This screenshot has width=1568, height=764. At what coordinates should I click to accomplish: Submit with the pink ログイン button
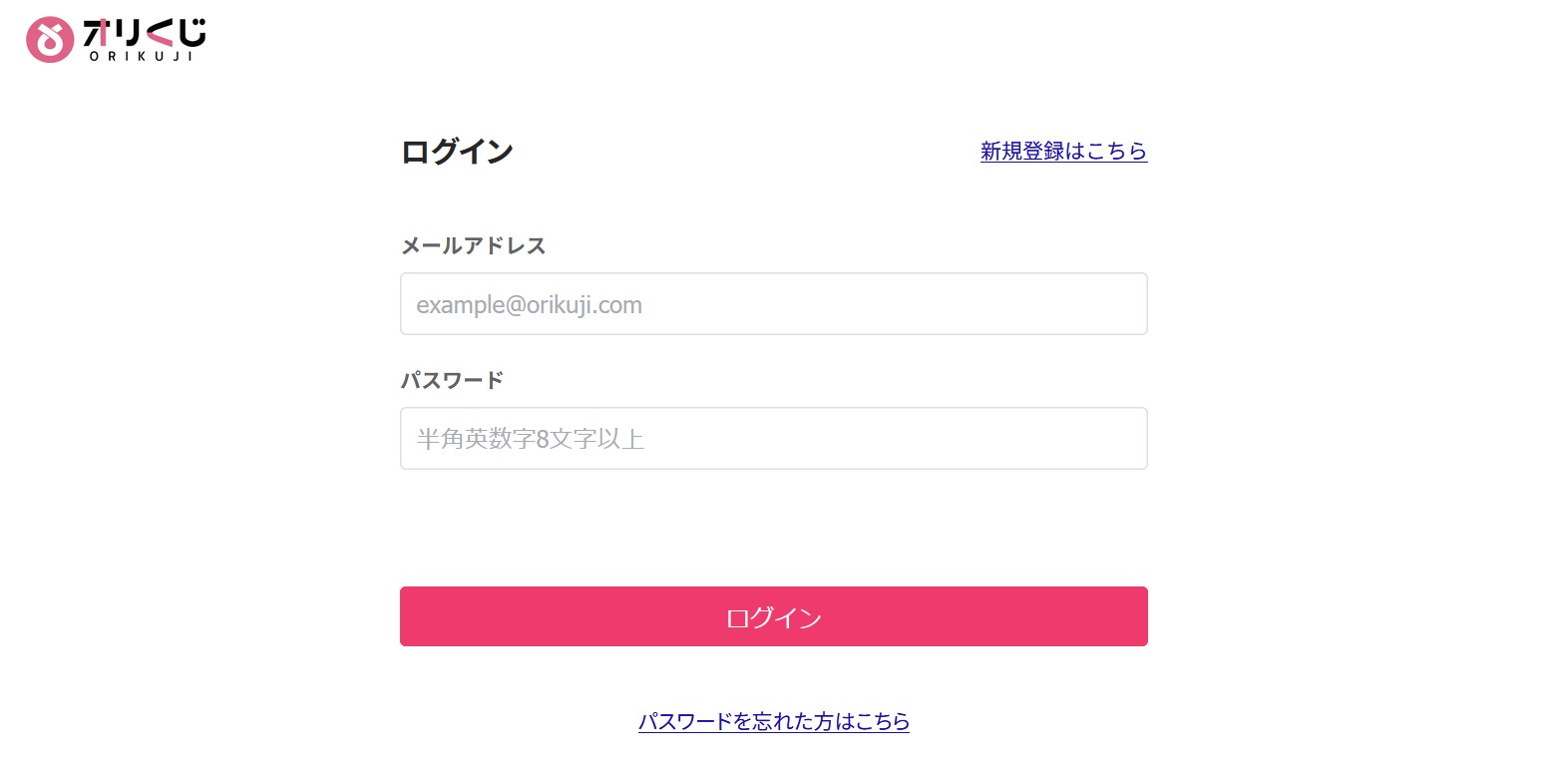[x=774, y=616]
